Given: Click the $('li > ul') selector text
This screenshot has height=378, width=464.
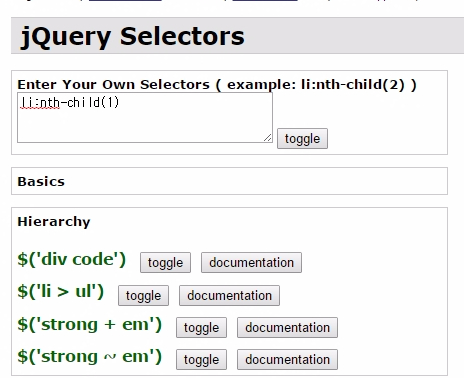Looking at the screenshot, I should click(x=61, y=292).
